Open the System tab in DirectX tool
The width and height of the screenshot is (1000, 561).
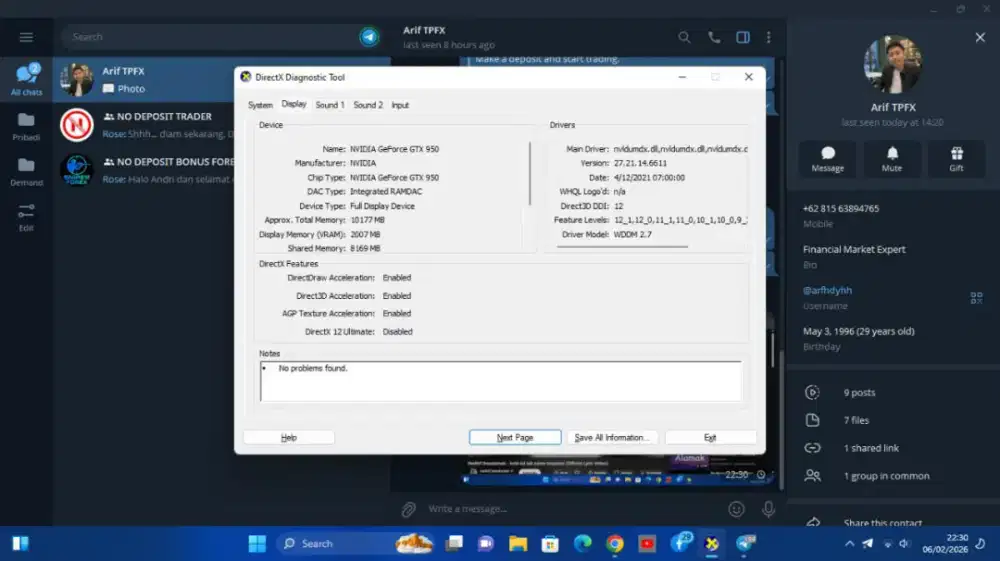[x=260, y=105]
